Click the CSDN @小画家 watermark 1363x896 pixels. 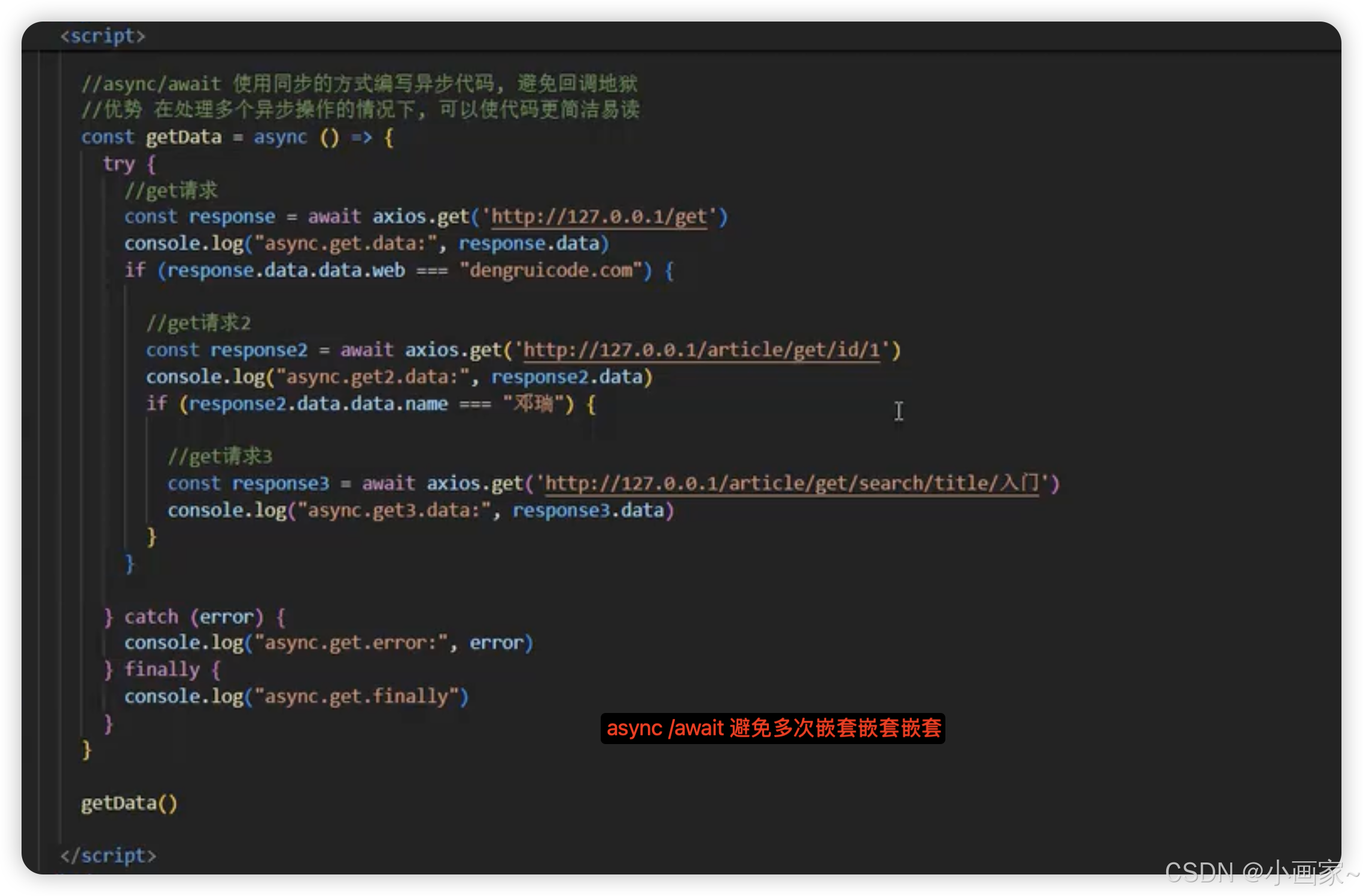click(1261, 873)
